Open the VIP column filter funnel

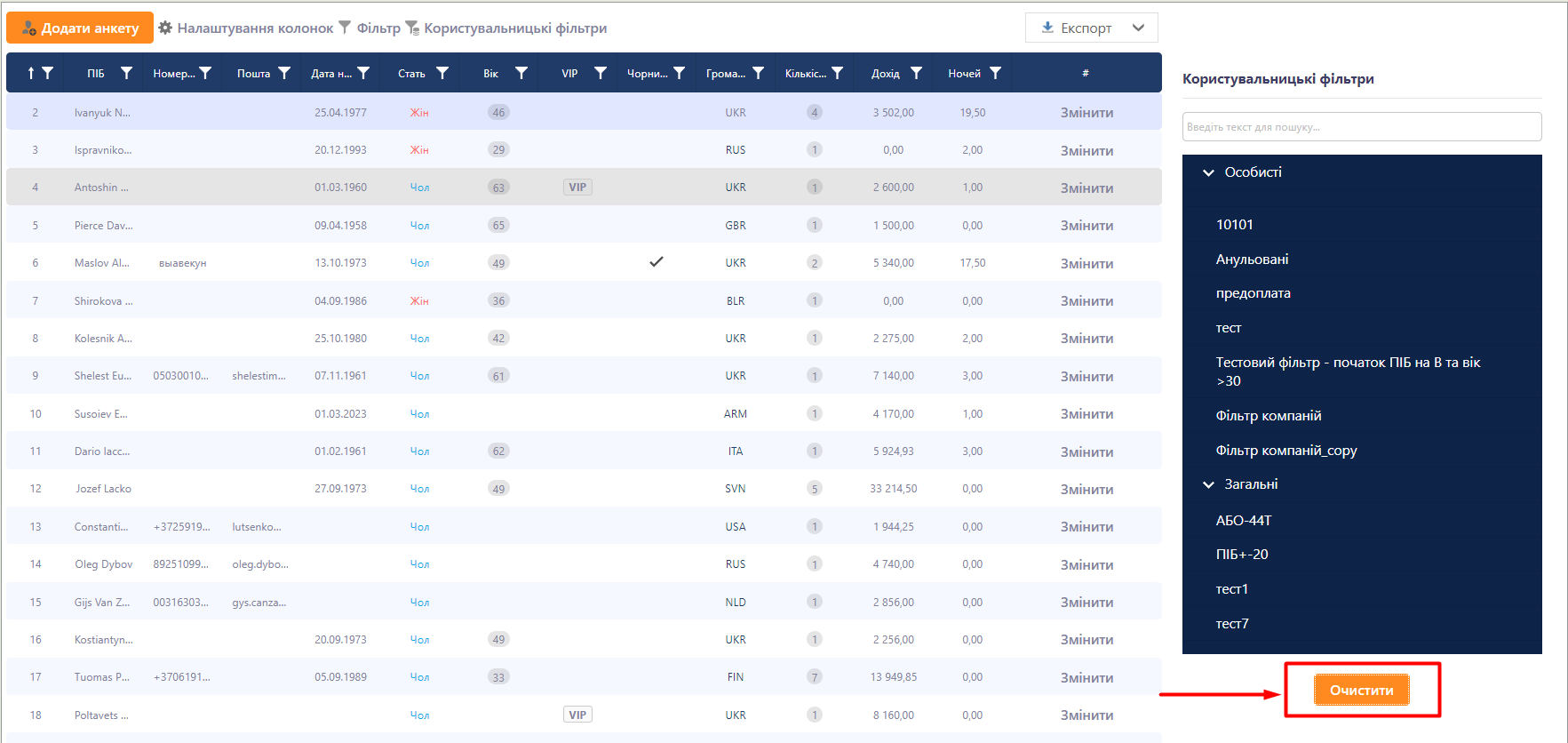[601, 73]
